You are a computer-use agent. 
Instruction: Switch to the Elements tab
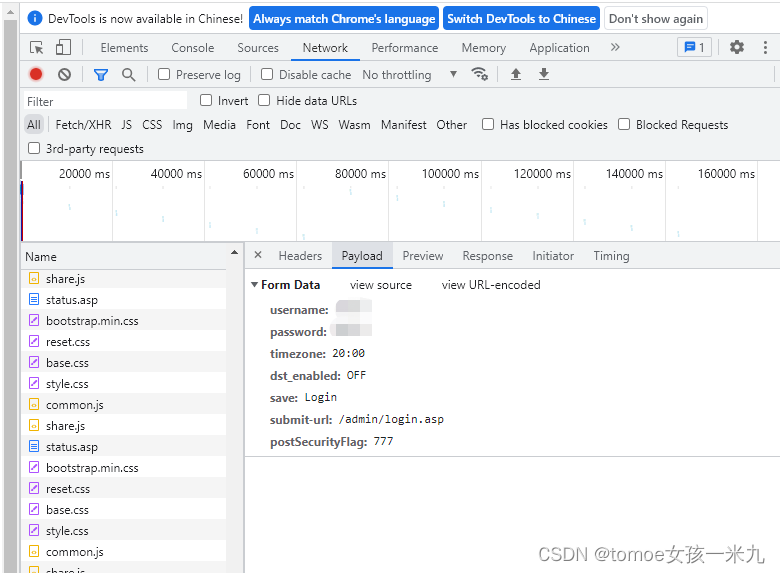[x=124, y=48]
